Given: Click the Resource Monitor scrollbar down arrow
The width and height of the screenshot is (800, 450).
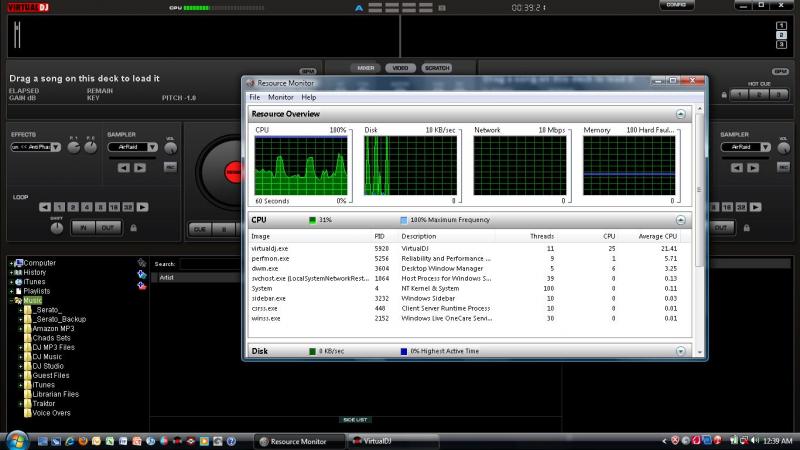Looking at the screenshot, I should [x=699, y=353].
